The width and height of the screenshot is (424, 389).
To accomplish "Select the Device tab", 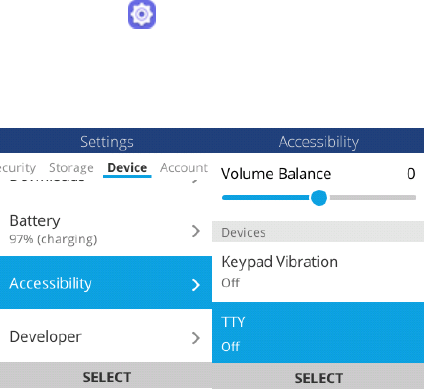I will 127,168.
